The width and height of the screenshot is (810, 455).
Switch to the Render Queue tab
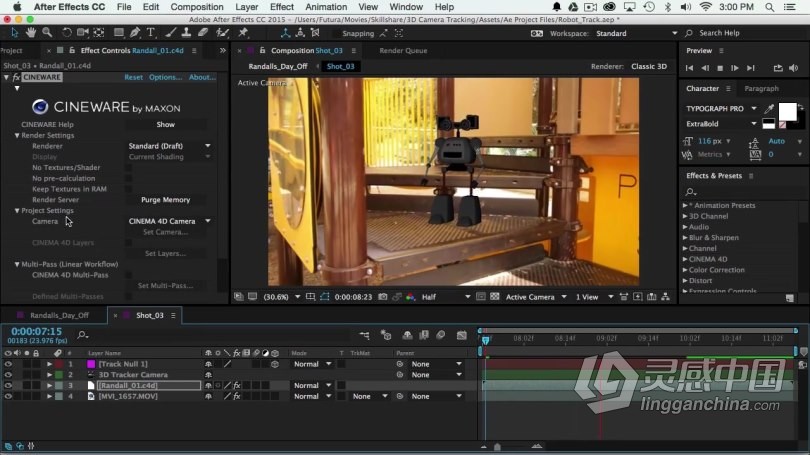(403, 51)
